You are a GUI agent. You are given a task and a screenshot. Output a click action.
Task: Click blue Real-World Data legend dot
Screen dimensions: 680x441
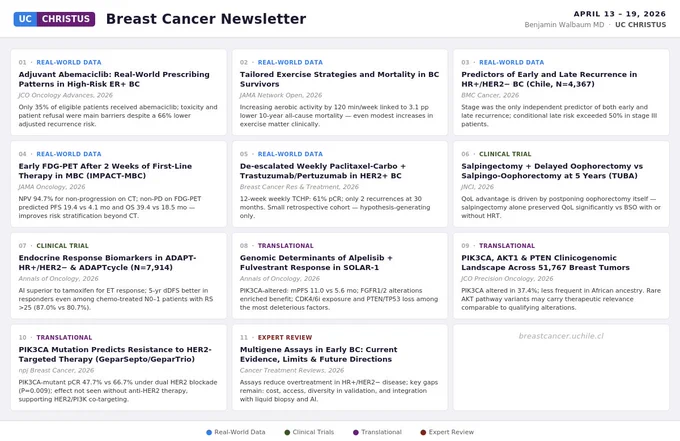209,432
